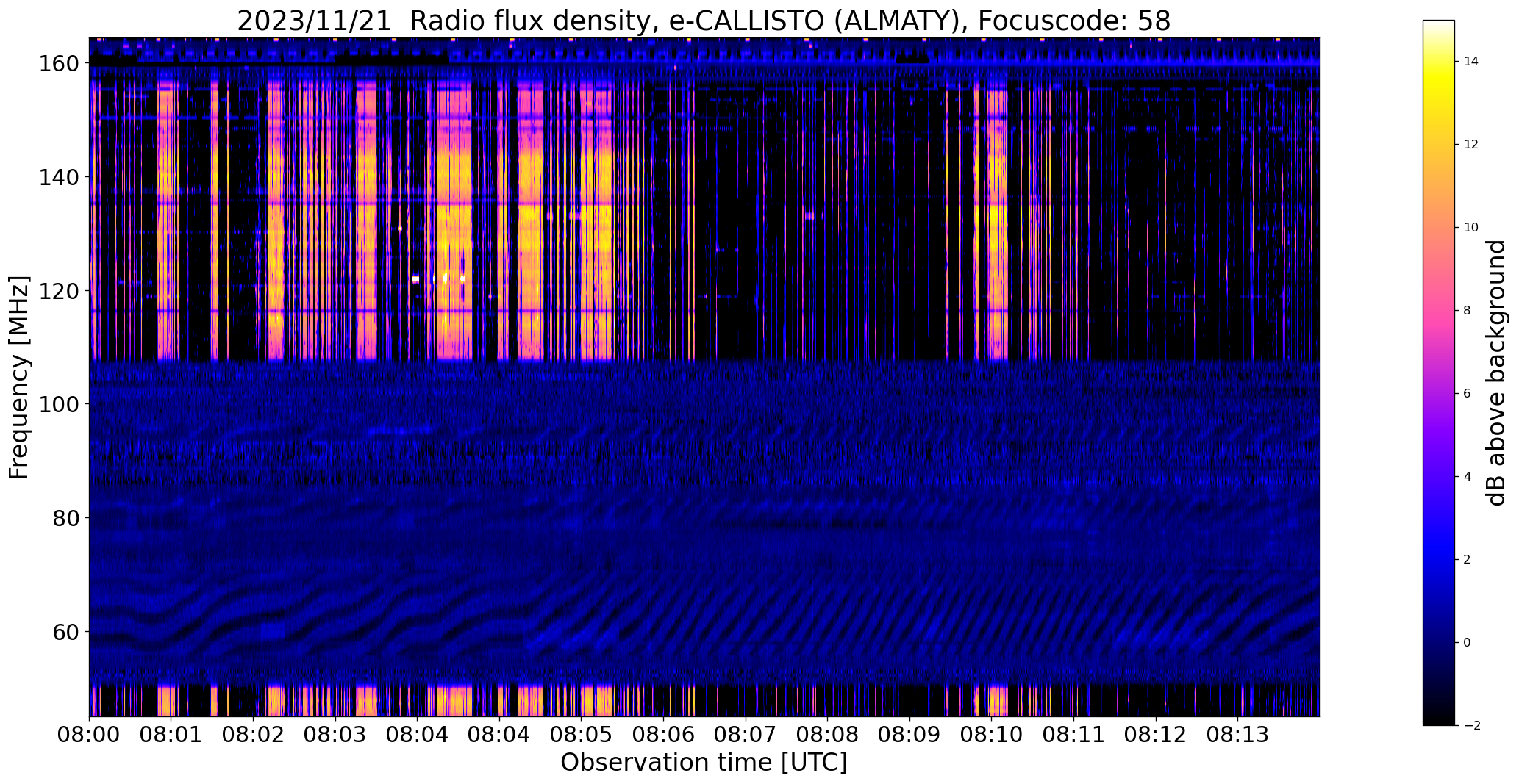Click the 08:00 time tick label
The image size is (1519, 784).
tap(90, 735)
